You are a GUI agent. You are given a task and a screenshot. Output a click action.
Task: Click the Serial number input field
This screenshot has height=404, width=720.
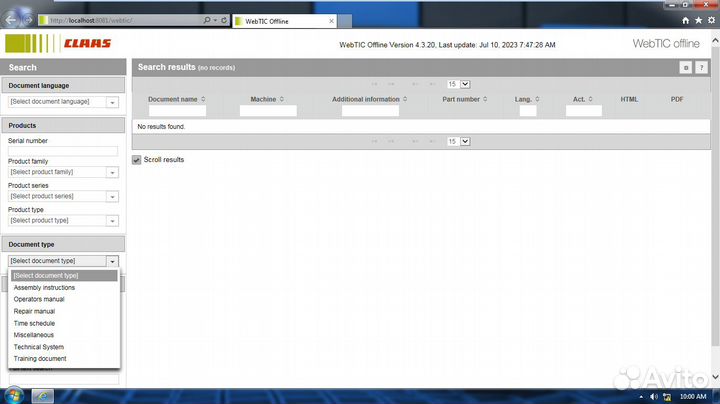(x=63, y=151)
